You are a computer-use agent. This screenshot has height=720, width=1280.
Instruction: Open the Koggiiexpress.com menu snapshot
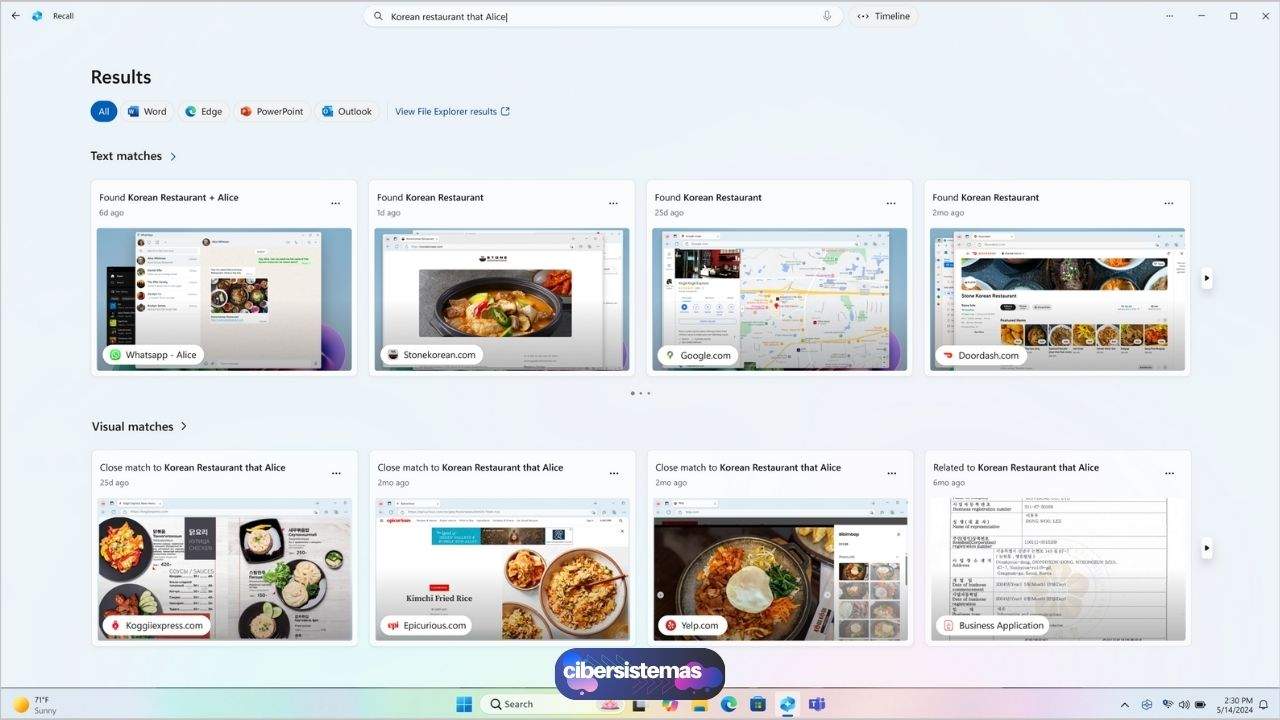[x=225, y=569]
